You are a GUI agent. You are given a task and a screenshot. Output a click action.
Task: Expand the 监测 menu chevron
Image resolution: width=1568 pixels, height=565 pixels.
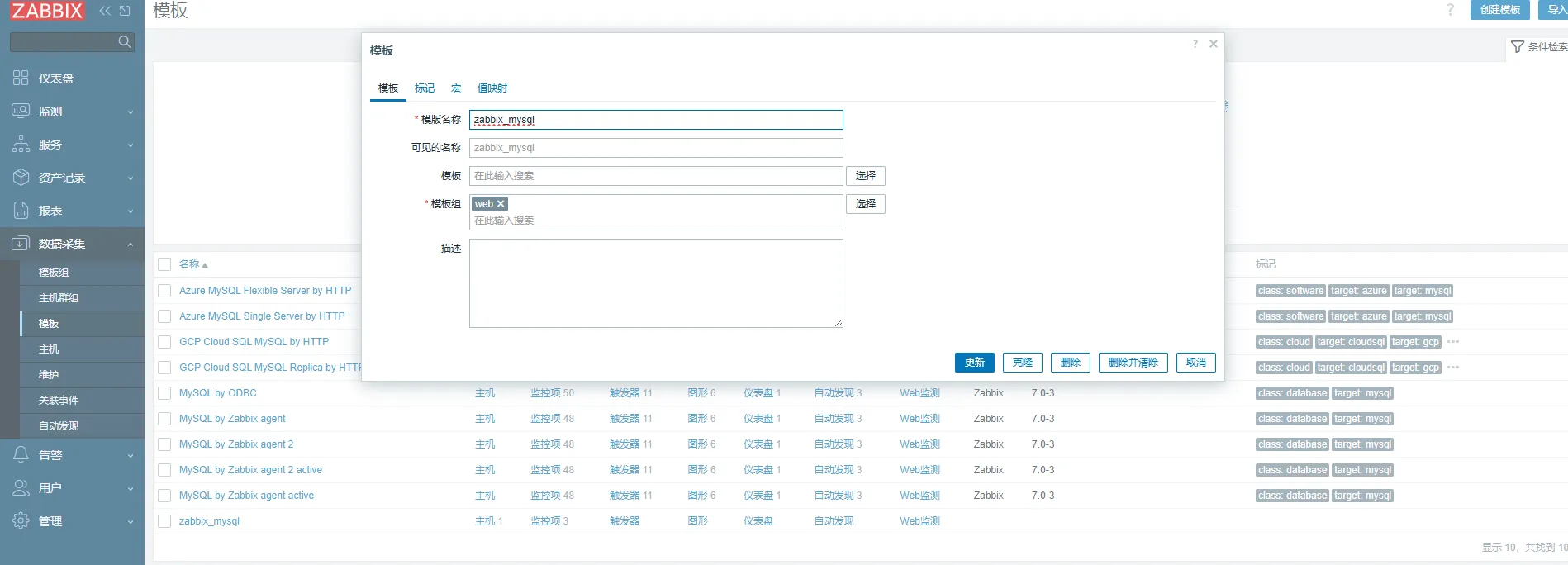coord(131,112)
